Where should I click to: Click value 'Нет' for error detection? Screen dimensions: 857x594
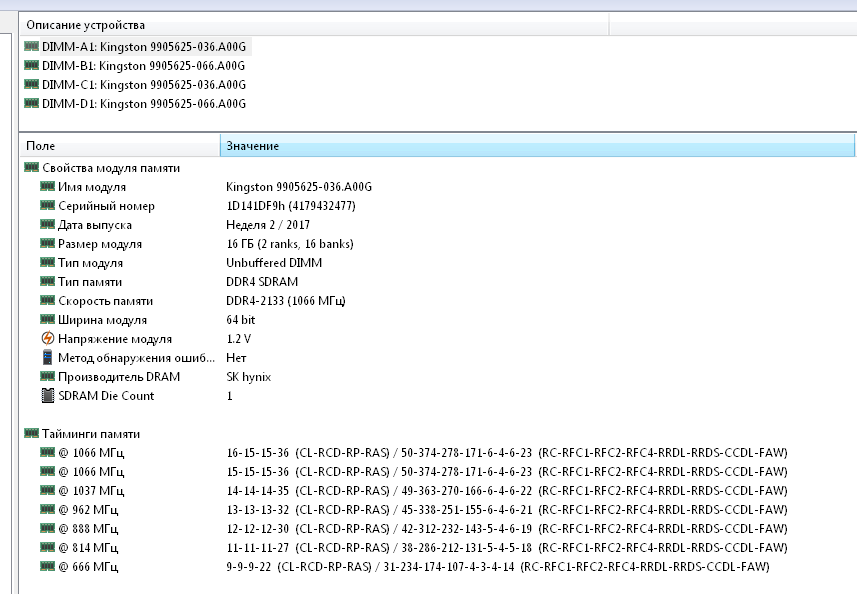[x=236, y=358]
